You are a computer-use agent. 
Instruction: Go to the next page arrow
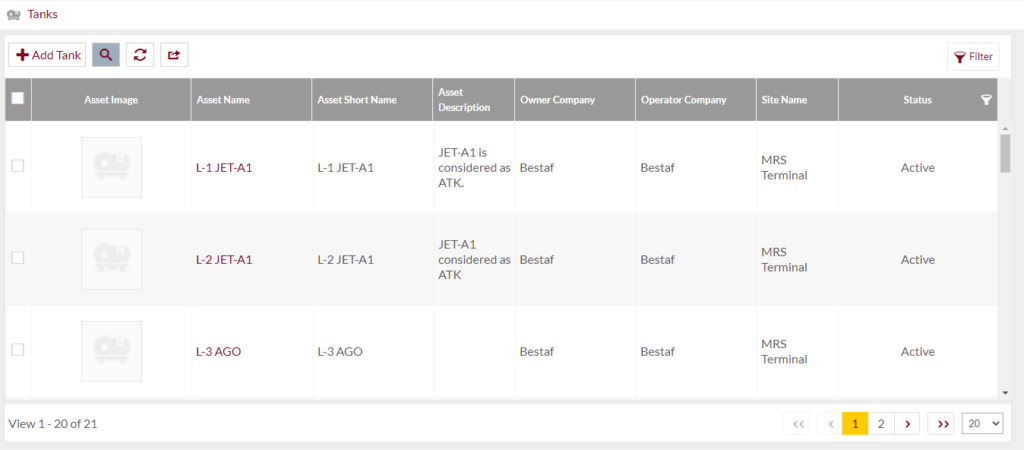pos(907,424)
